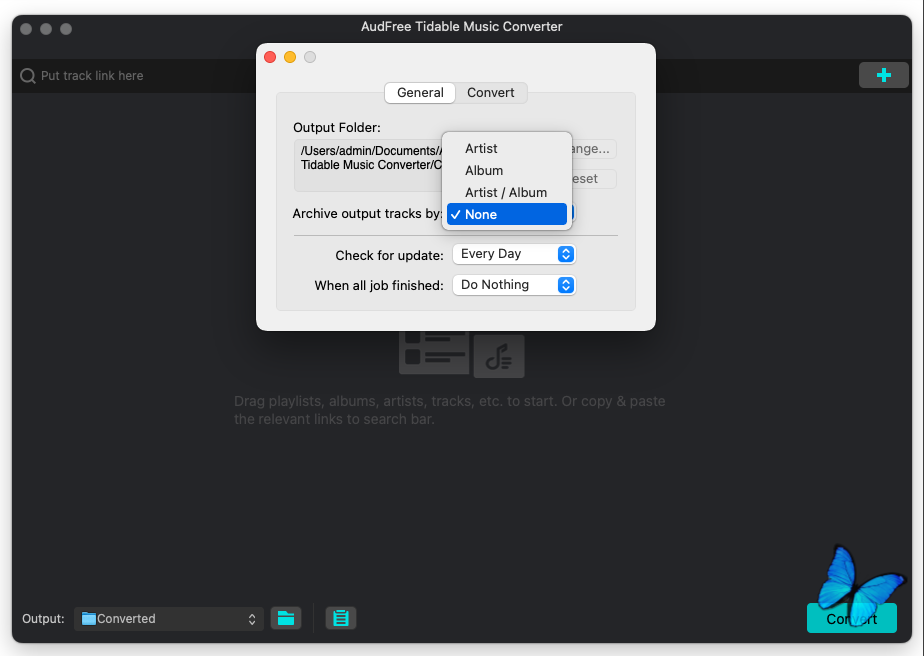
Task: Close the preferences dialog with red button
Action: (x=270, y=57)
